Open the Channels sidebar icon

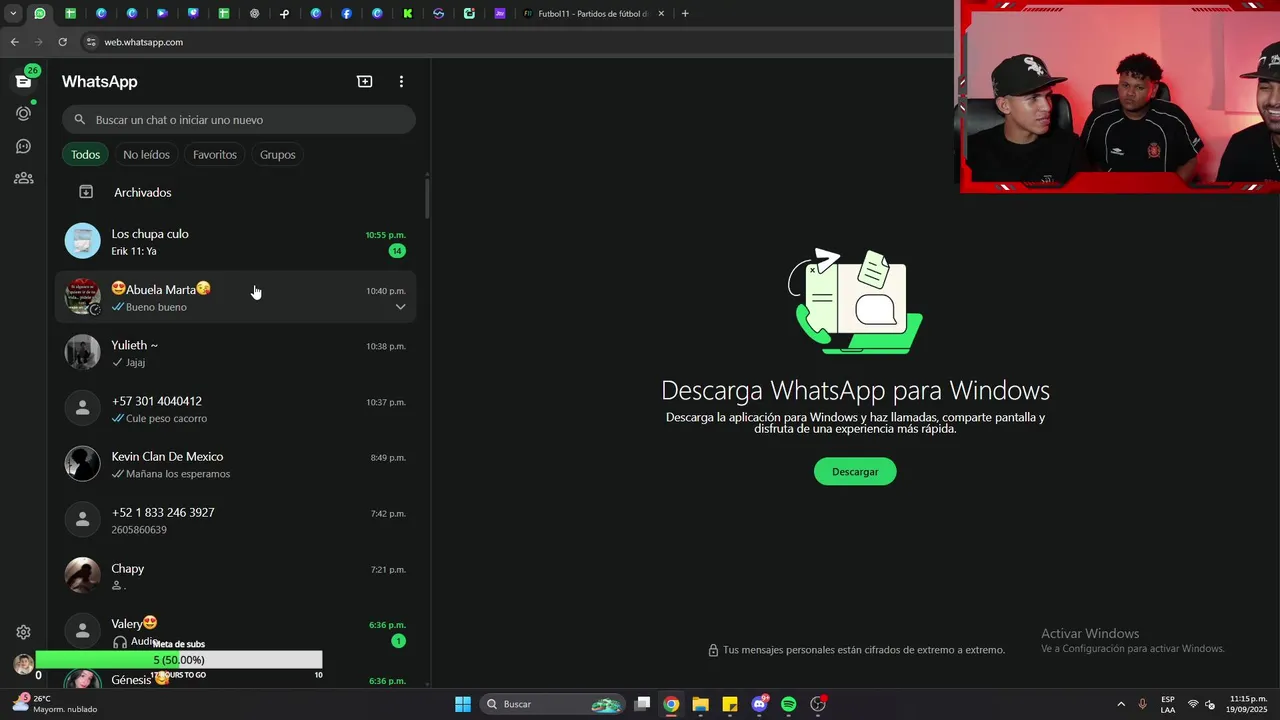[23, 146]
